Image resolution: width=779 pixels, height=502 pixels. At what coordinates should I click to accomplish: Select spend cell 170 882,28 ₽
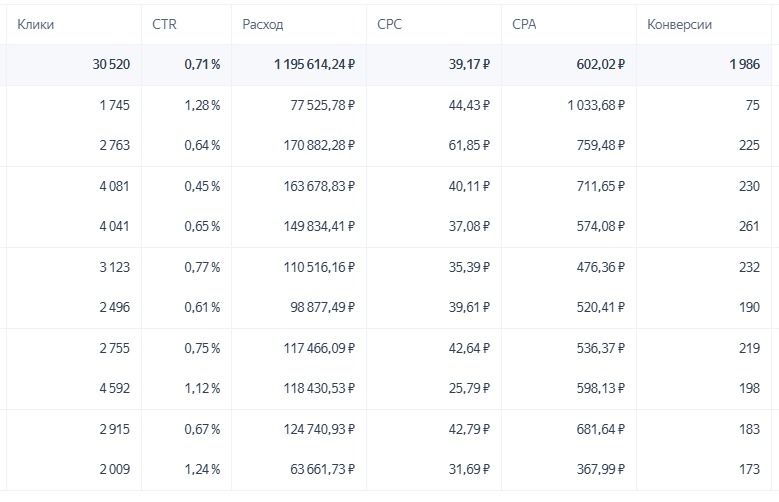click(314, 145)
